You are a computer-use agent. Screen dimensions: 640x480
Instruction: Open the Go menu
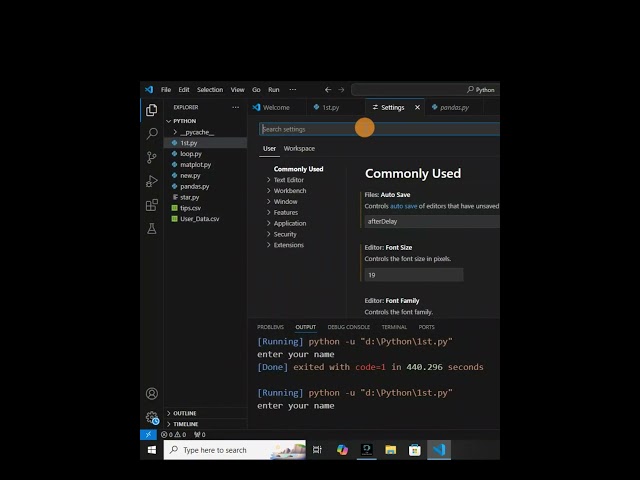[256, 89]
